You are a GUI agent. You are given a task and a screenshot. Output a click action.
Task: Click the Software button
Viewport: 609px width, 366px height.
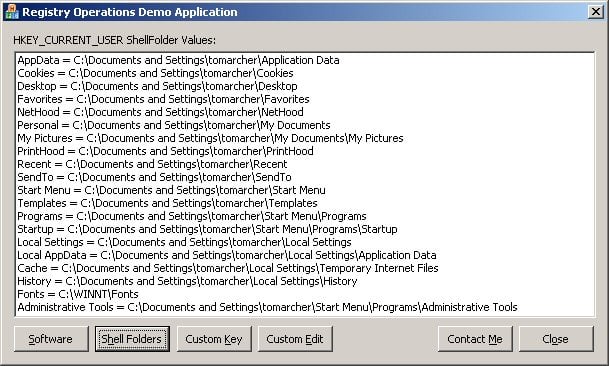tap(51, 339)
